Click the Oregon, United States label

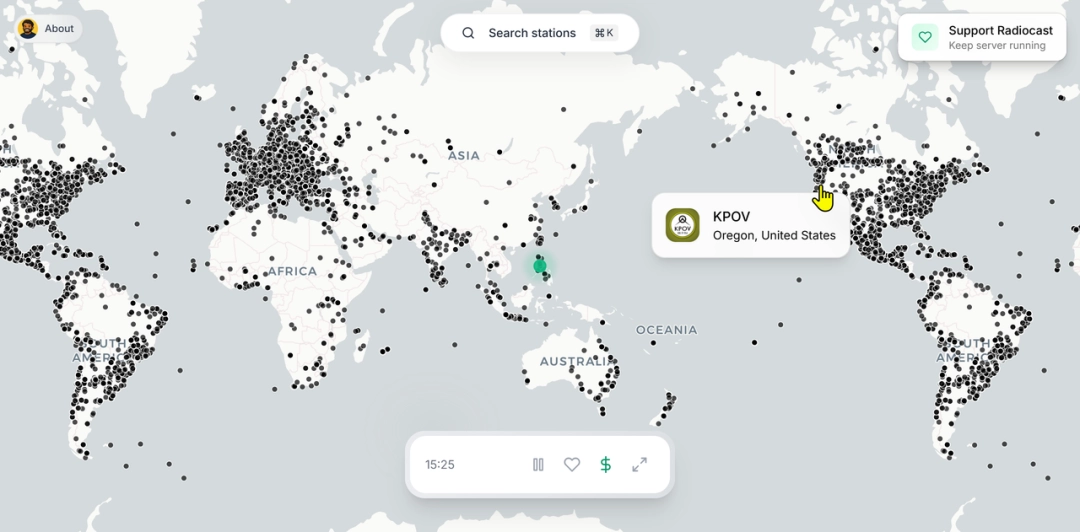[x=774, y=236]
